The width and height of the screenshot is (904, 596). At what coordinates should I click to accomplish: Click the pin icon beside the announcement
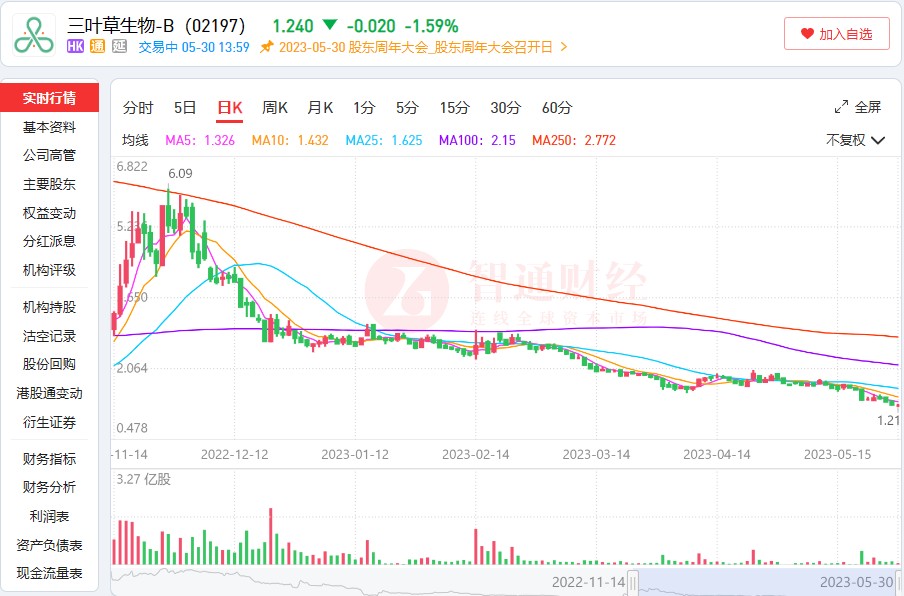pyautogui.click(x=266, y=46)
